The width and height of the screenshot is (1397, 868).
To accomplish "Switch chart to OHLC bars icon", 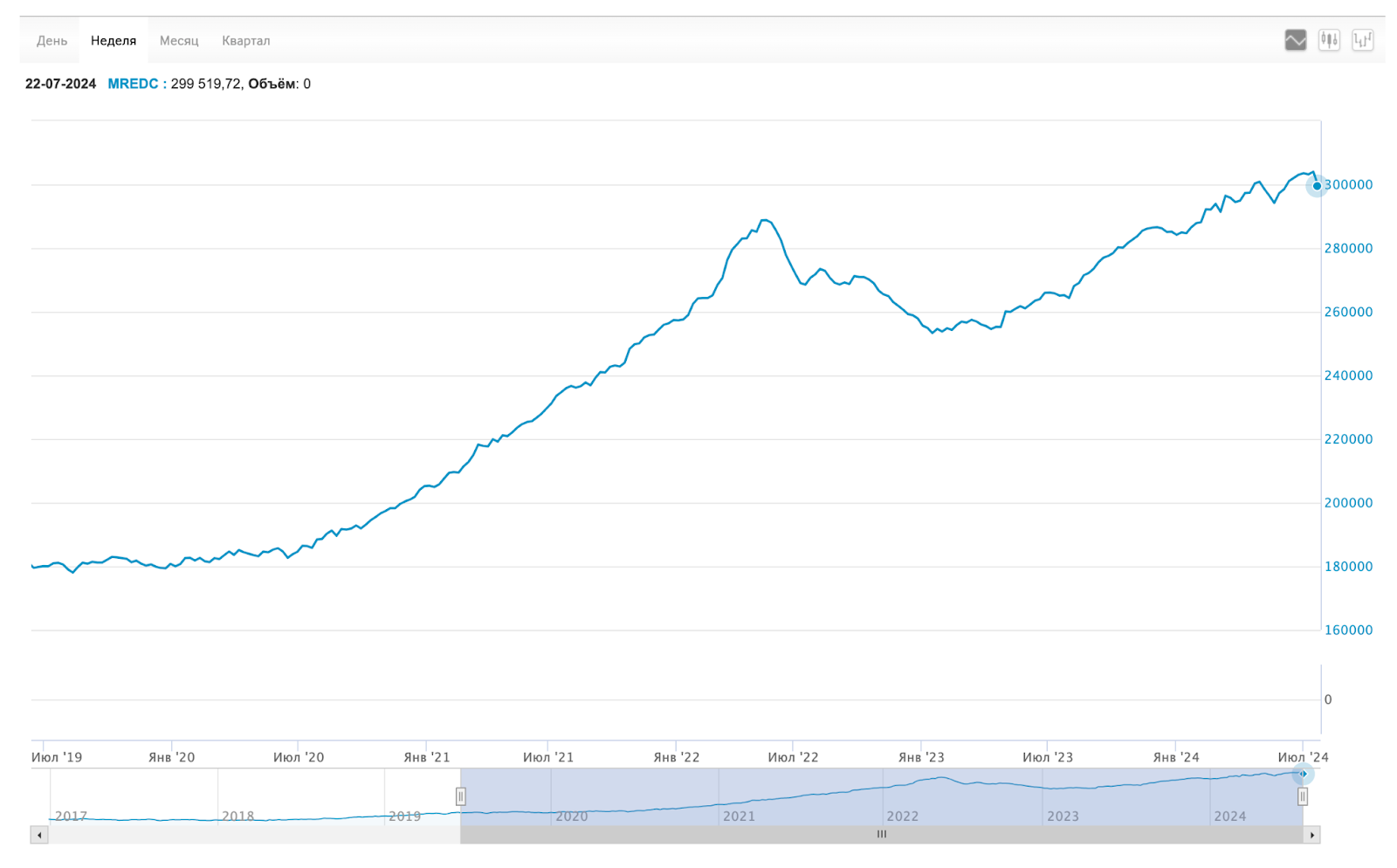I will [1363, 40].
